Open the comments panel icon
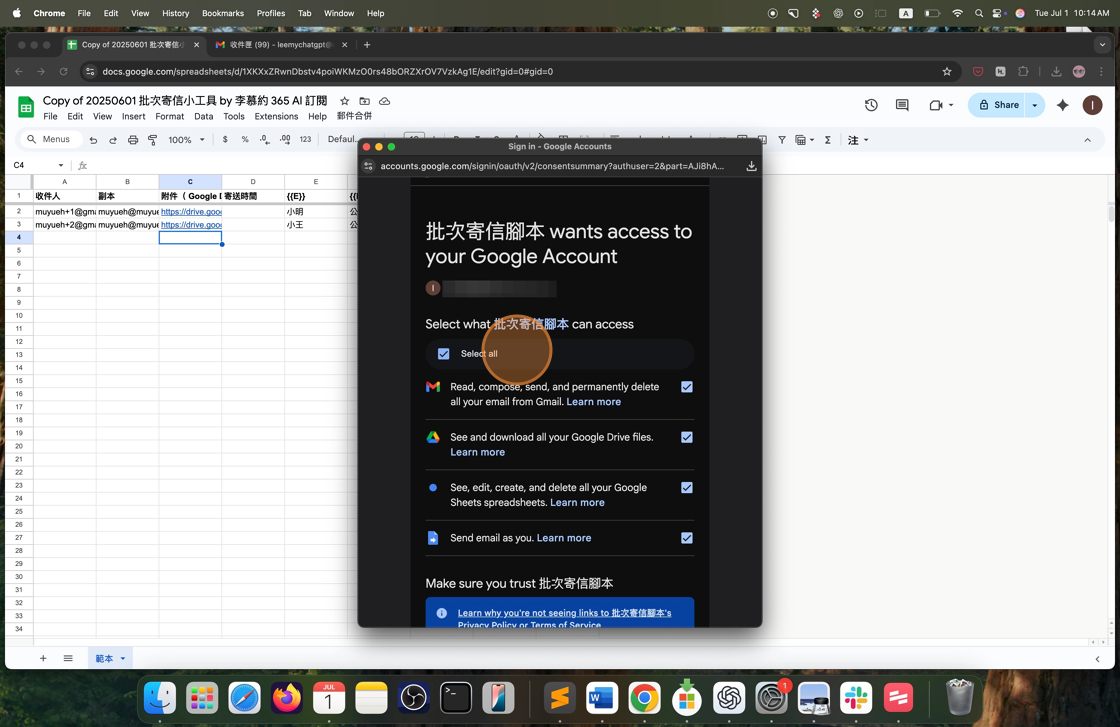The height and width of the screenshot is (727, 1120). (x=902, y=105)
